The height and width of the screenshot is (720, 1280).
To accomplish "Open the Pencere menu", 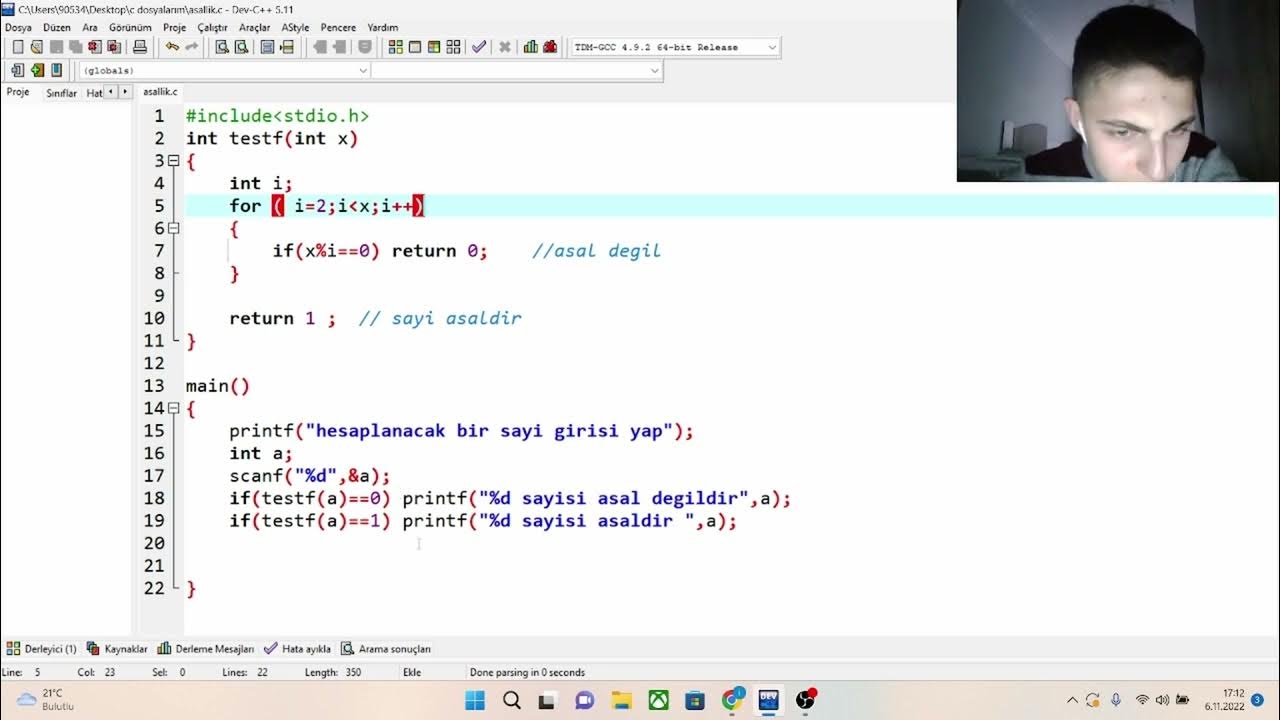I will (338, 27).
